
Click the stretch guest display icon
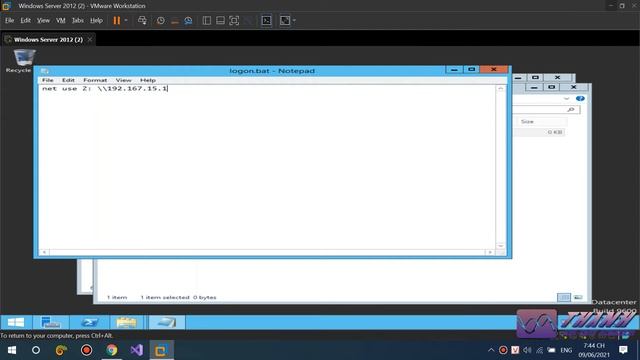pos(285,20)
